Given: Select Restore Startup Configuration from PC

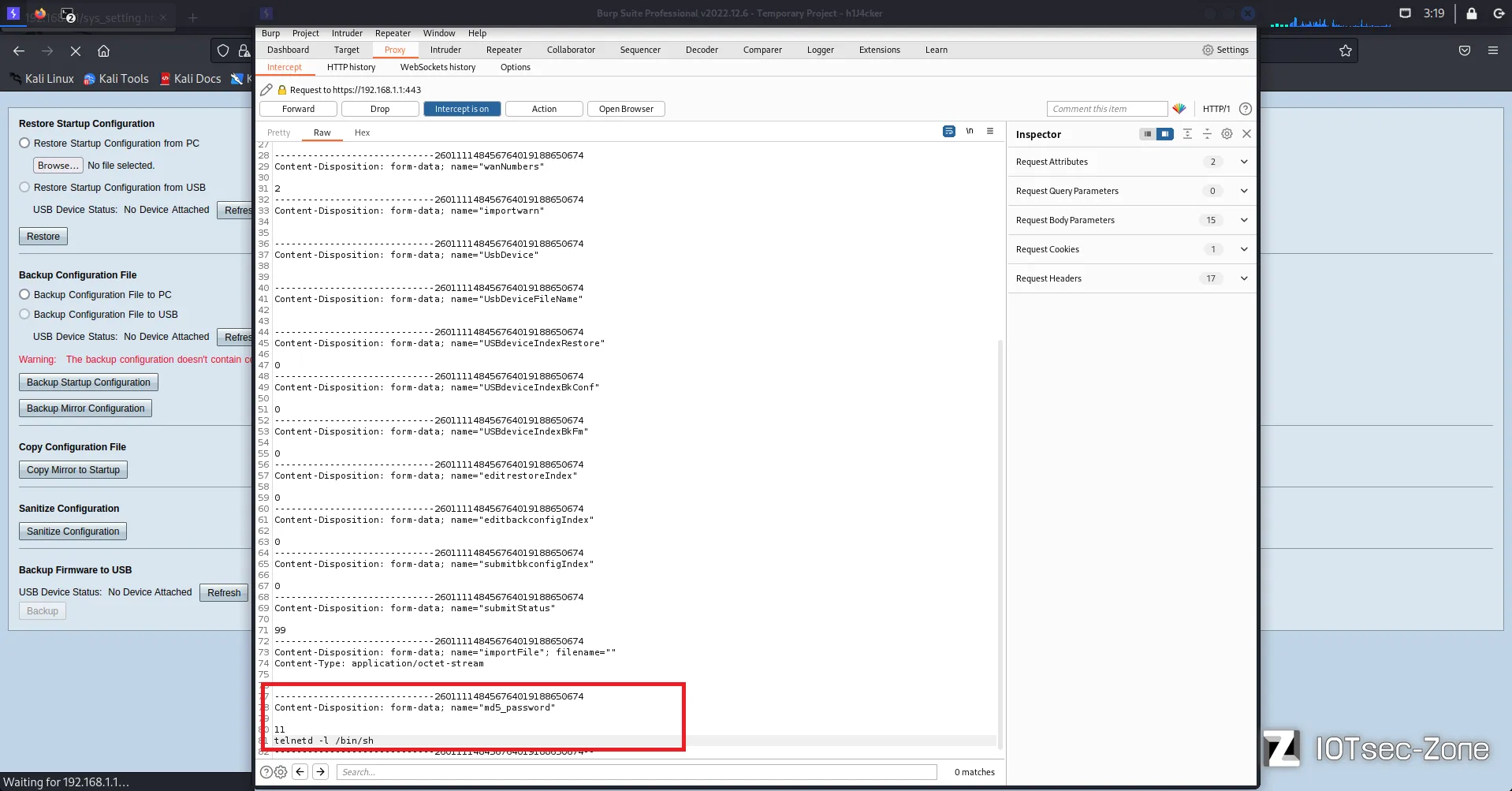Looking at the screenshot, I should pos(24,143).
